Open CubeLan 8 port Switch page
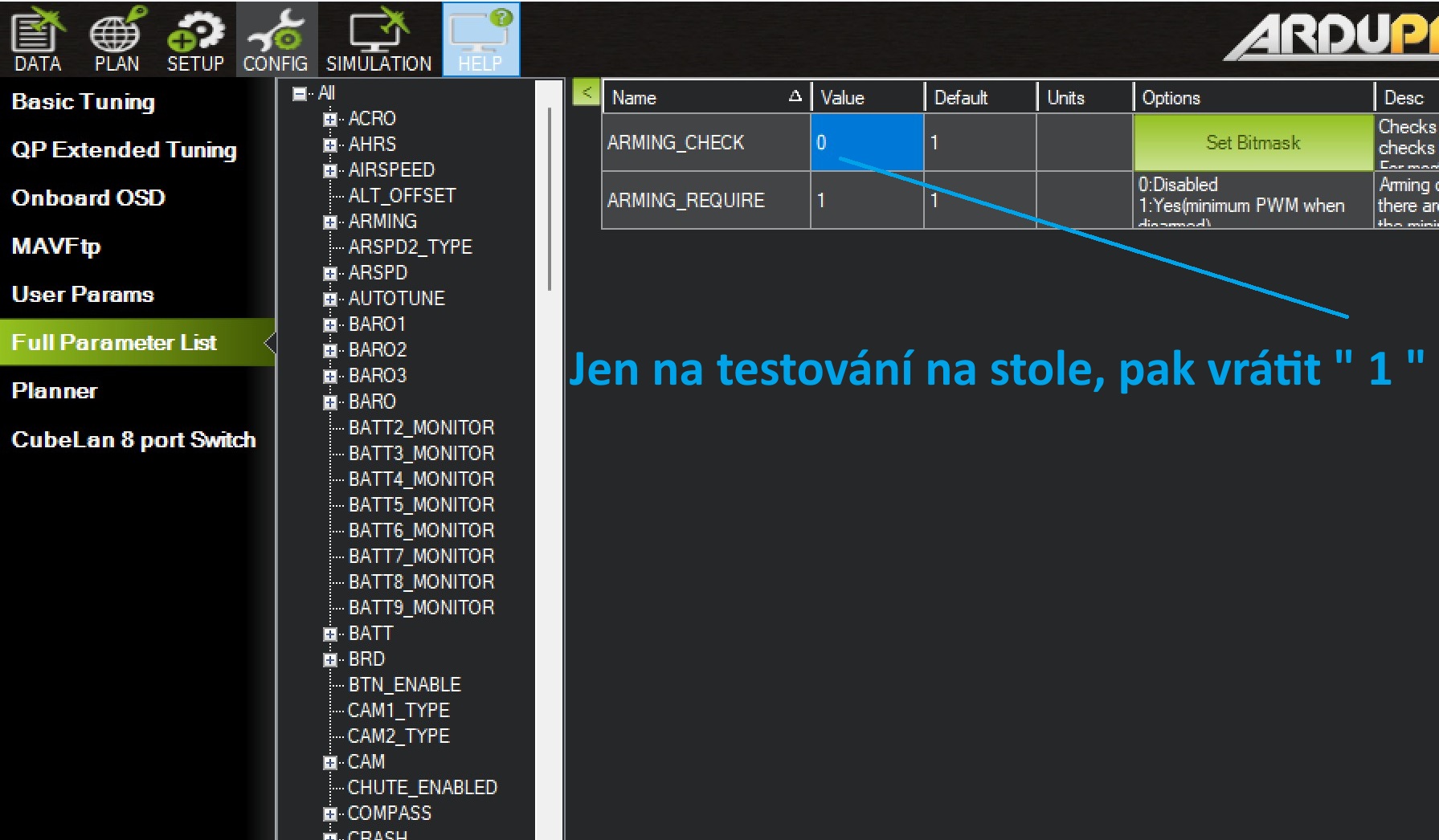 click(x=133, y=440)
